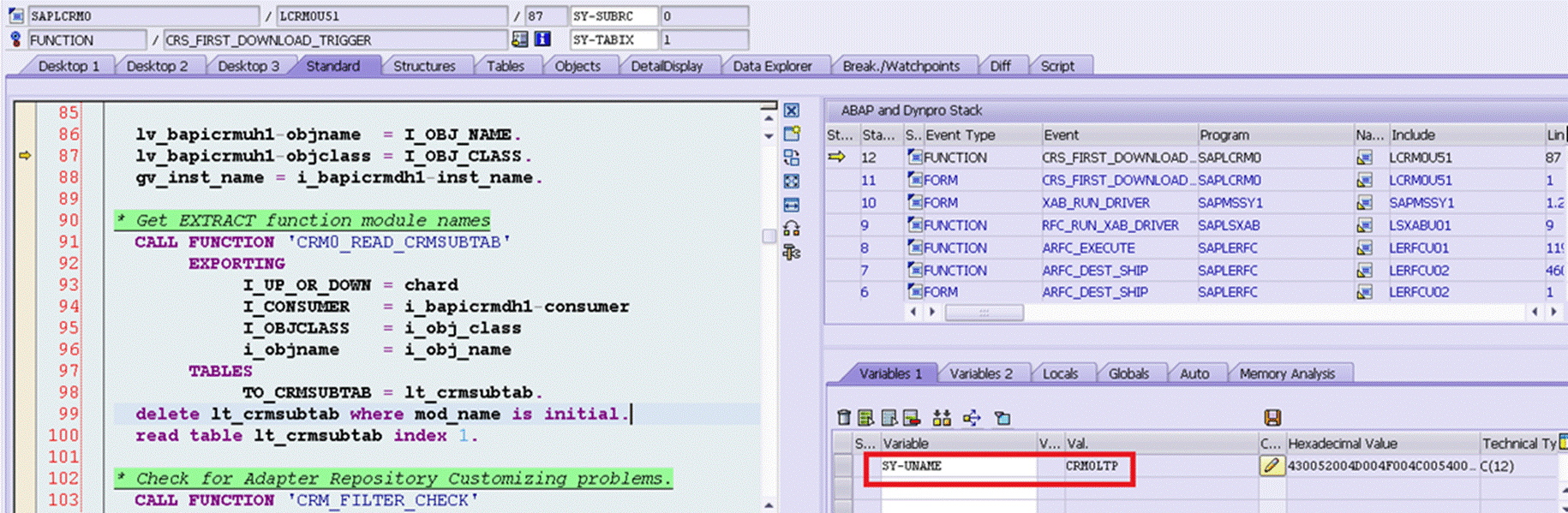Click the stack left scroll arrow near thumb
Screen dimensions: 1568x513
click(x=913, y=313)
